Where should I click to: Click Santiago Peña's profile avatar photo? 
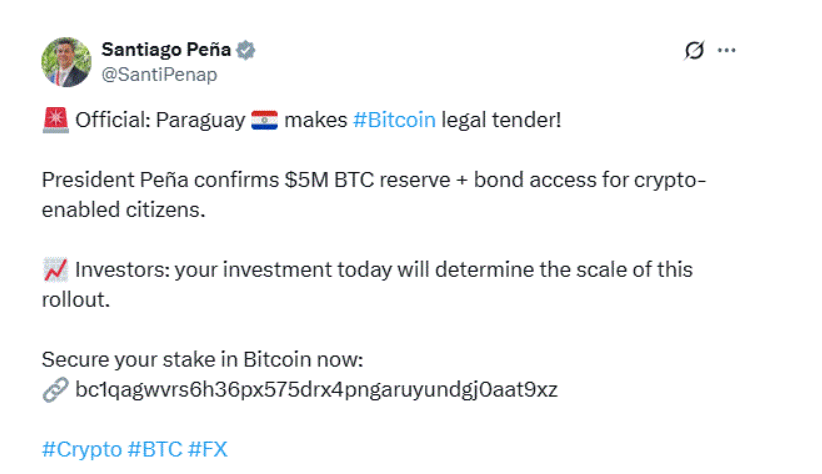pyautogui.click(x=66, y=62)
